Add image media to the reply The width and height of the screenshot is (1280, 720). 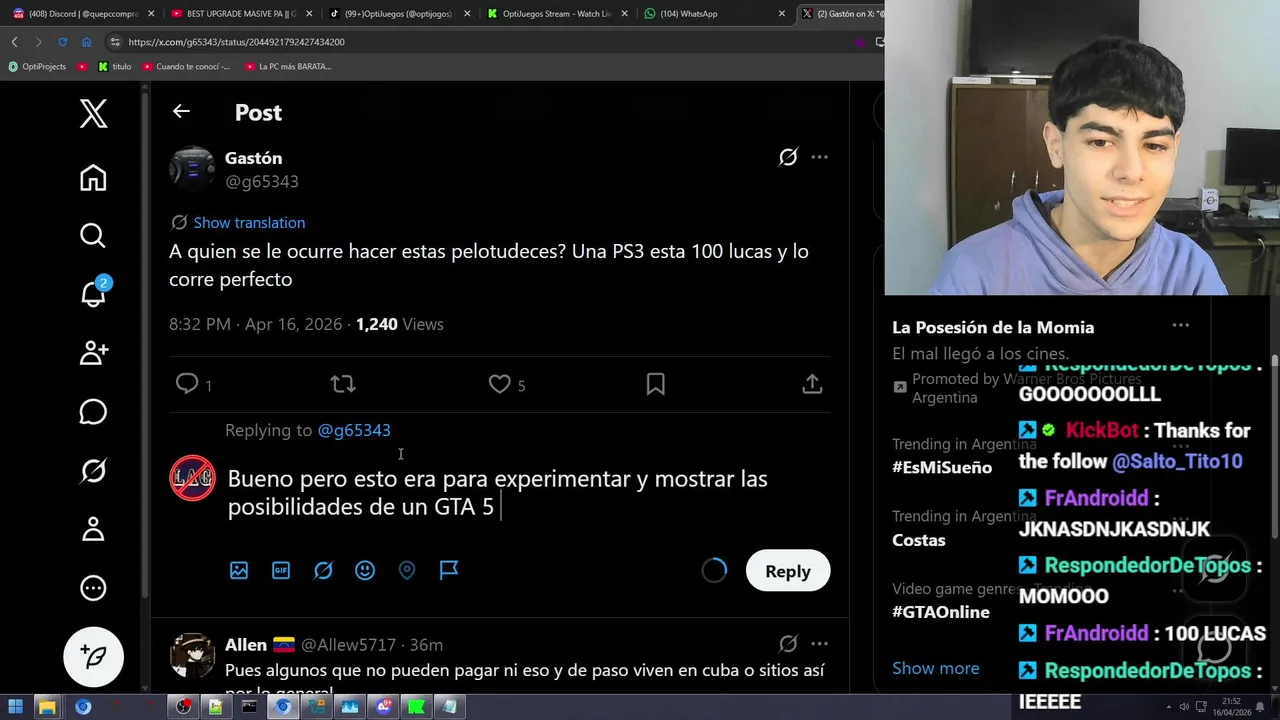239,570
